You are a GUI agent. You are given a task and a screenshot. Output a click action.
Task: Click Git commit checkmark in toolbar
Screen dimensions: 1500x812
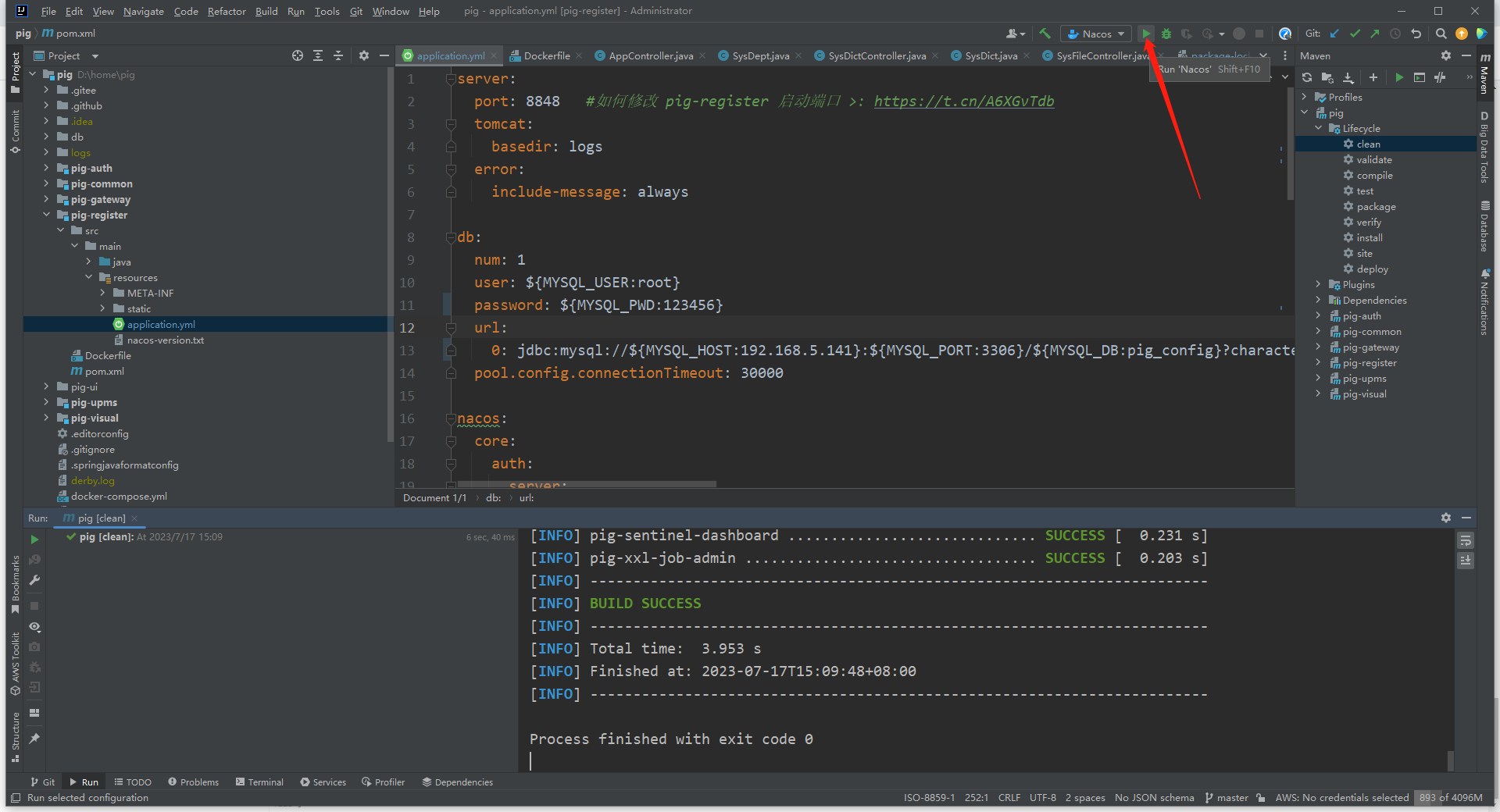[1355, 34]
